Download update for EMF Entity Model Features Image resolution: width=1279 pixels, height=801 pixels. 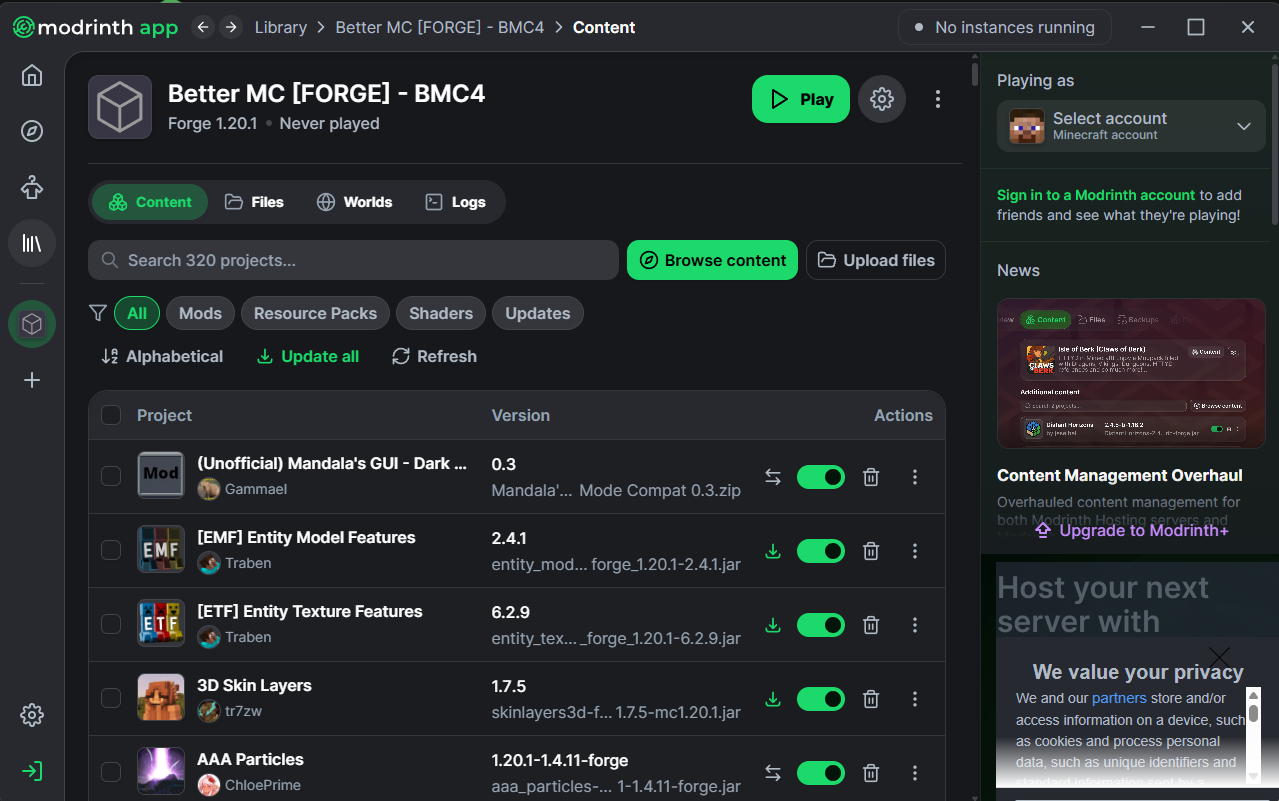(x=772, y=551)
